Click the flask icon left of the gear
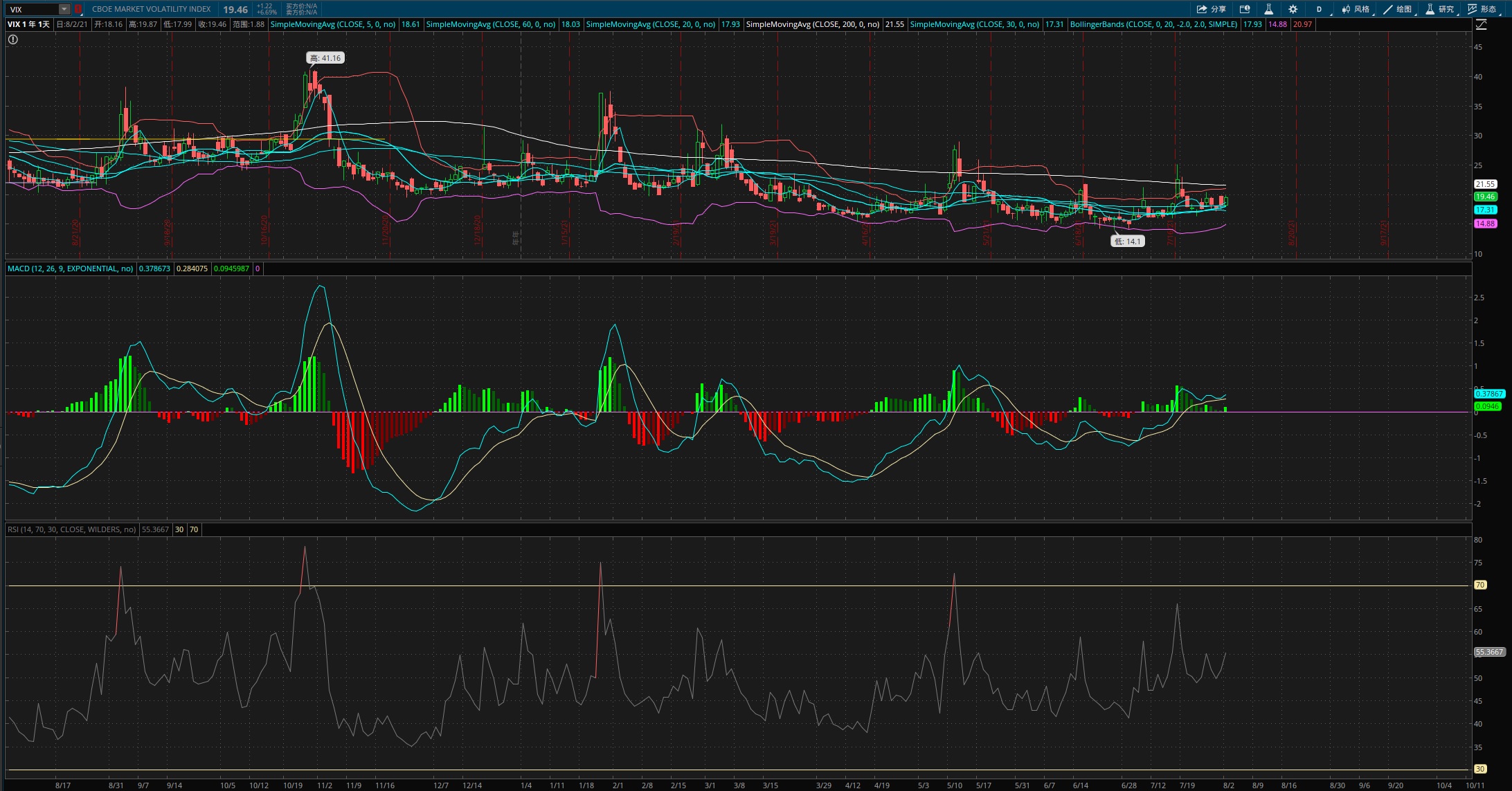The height and width of the screenshot is (791, 1512). tap(1268, 9)
